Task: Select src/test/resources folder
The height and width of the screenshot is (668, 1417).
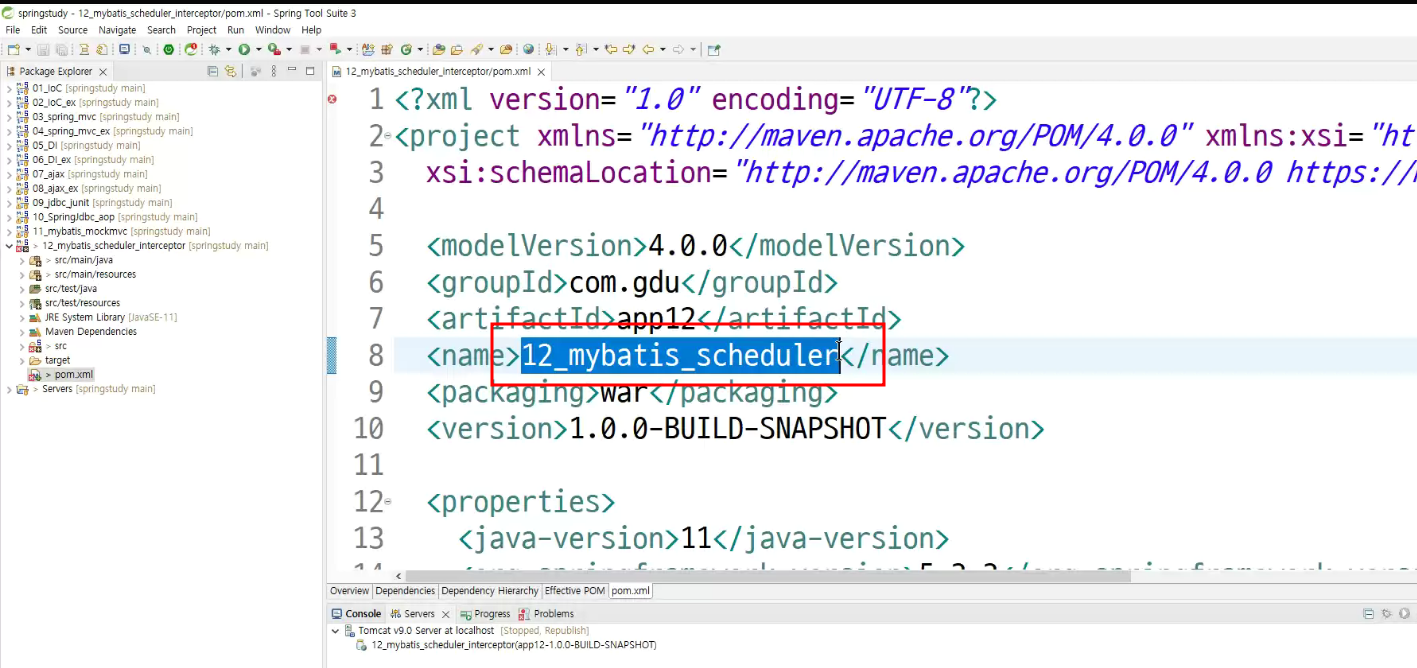Action: coord(82,303)
